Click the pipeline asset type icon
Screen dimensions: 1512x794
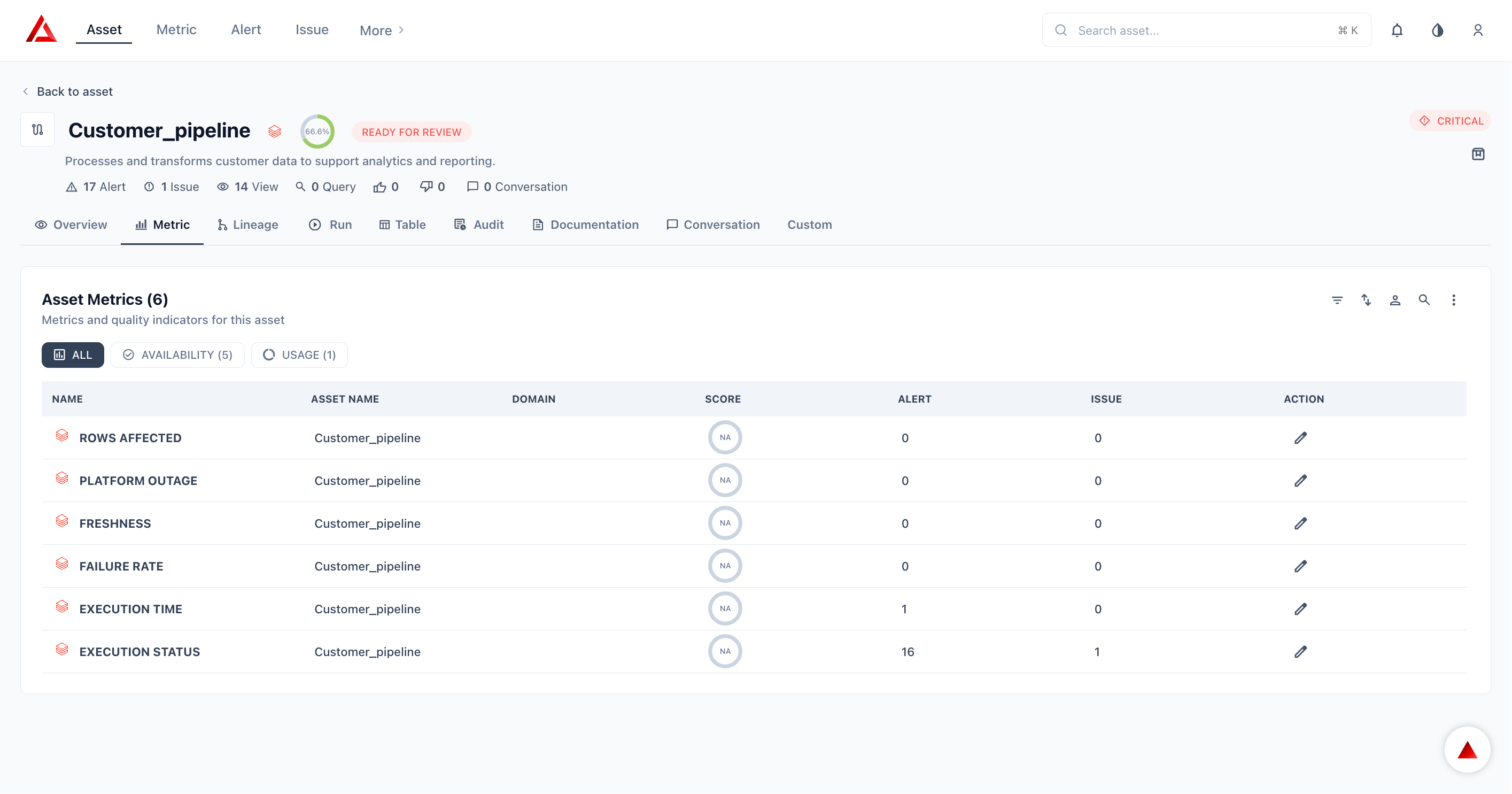point(37,129)
